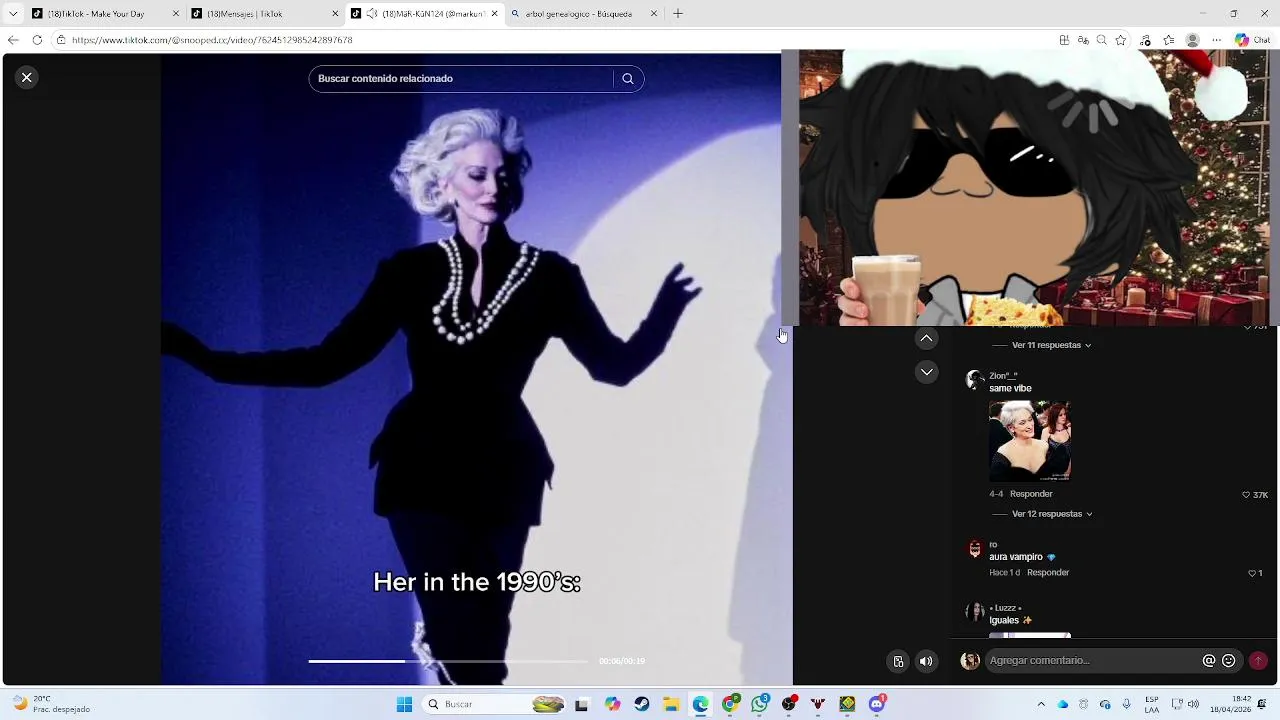
Task: Go to previous video with up arrow
Action: 927,339
